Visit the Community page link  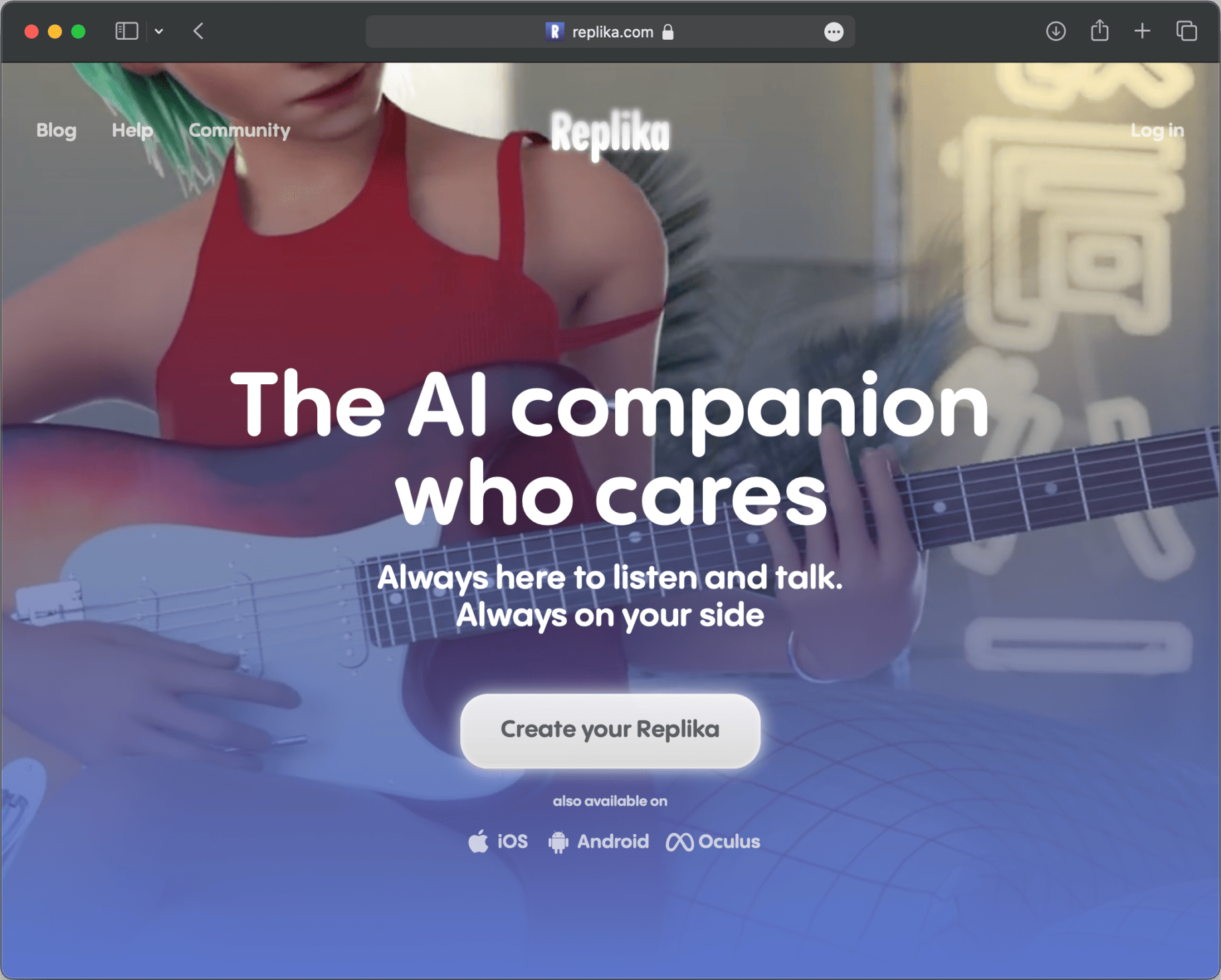pos(240,130)
